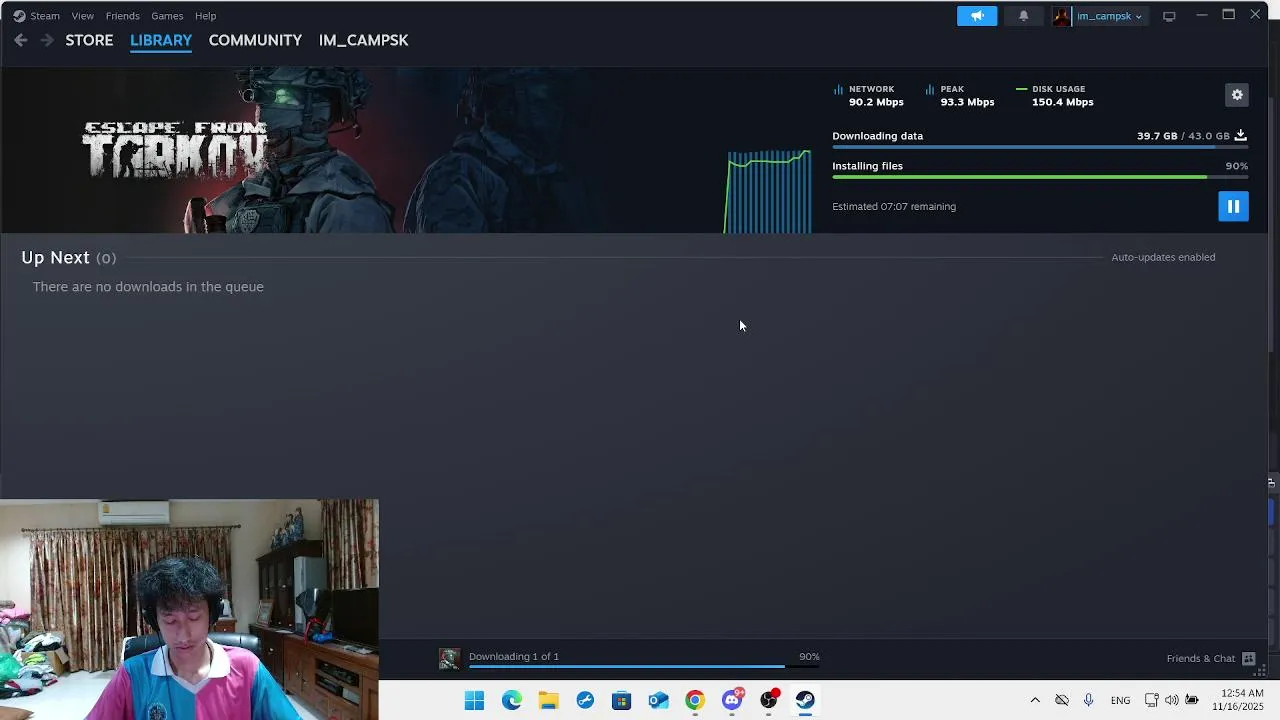
Task: Open File Explorer from the taskbar
Action: 548,700
